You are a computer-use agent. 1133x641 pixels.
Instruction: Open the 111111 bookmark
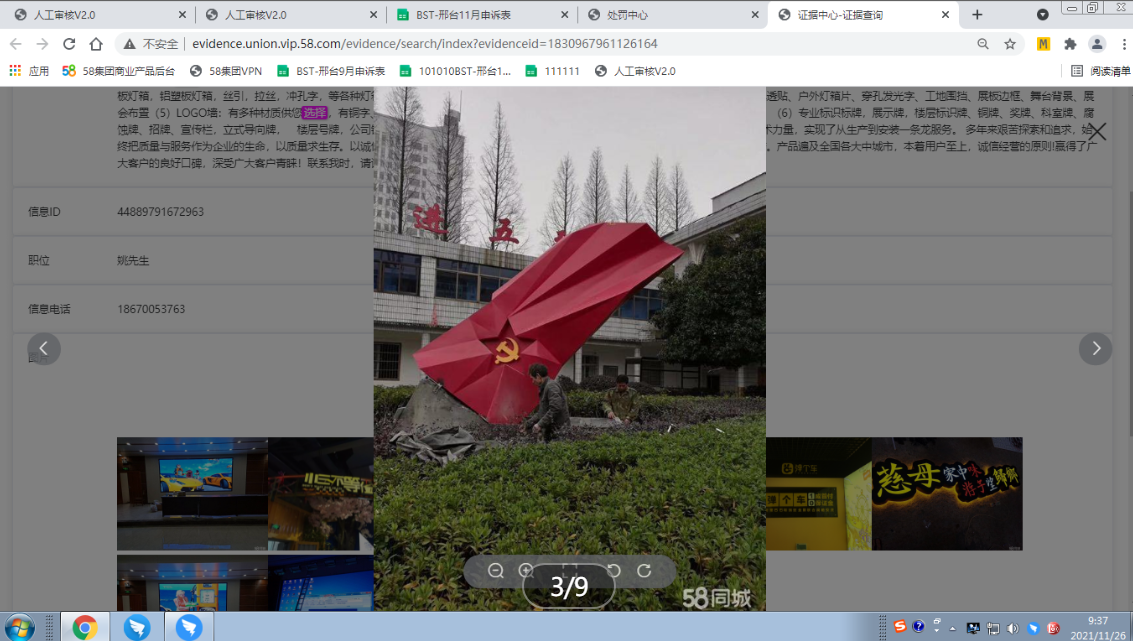[552, 71]
